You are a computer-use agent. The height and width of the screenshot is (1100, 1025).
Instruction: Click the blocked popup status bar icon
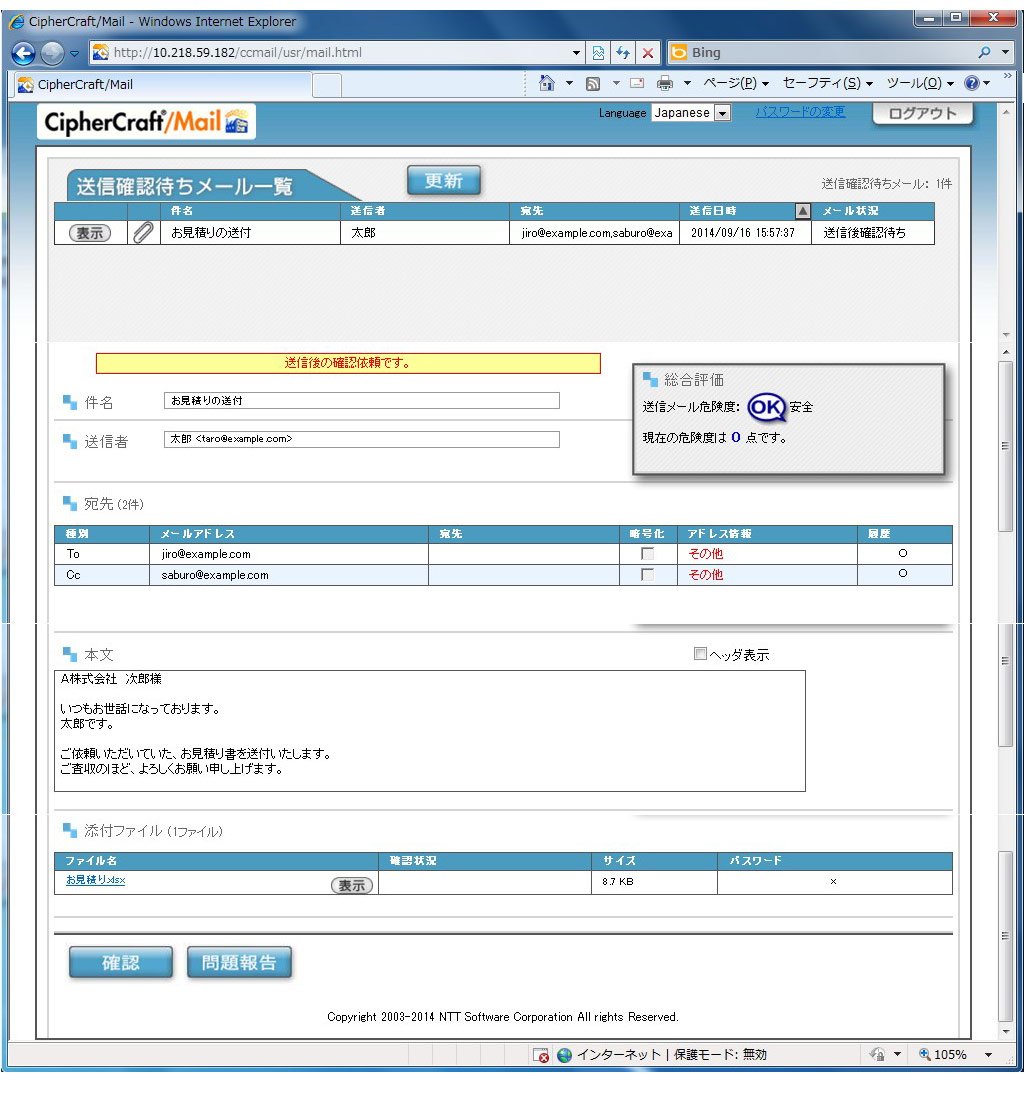point(541,1055)
